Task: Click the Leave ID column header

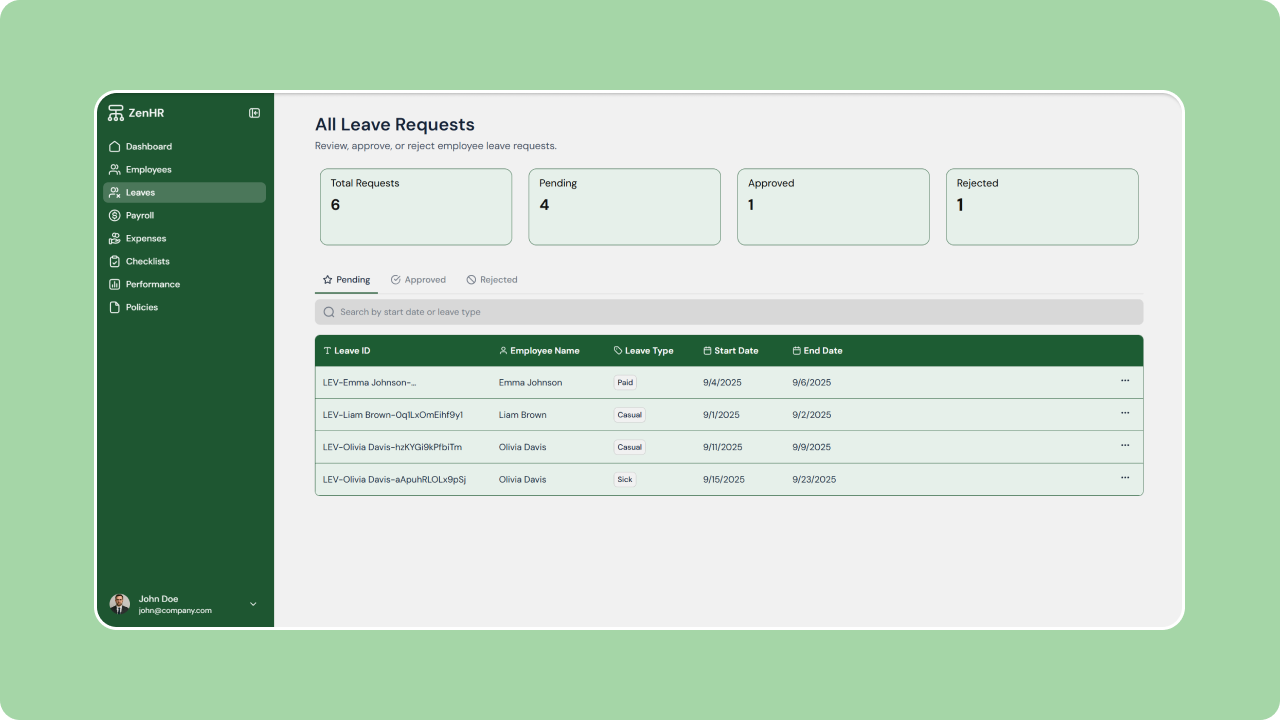Action: pyautogui.click(x=347, y=351)
